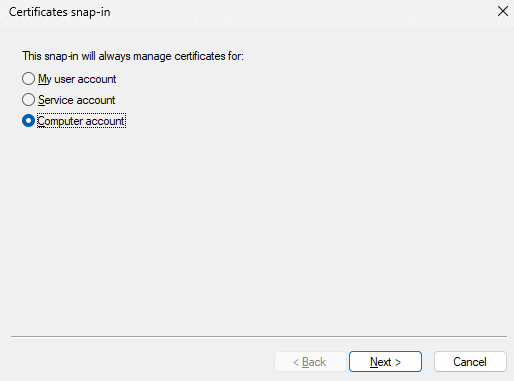Proceed with the Next > button

pos(385,362)
